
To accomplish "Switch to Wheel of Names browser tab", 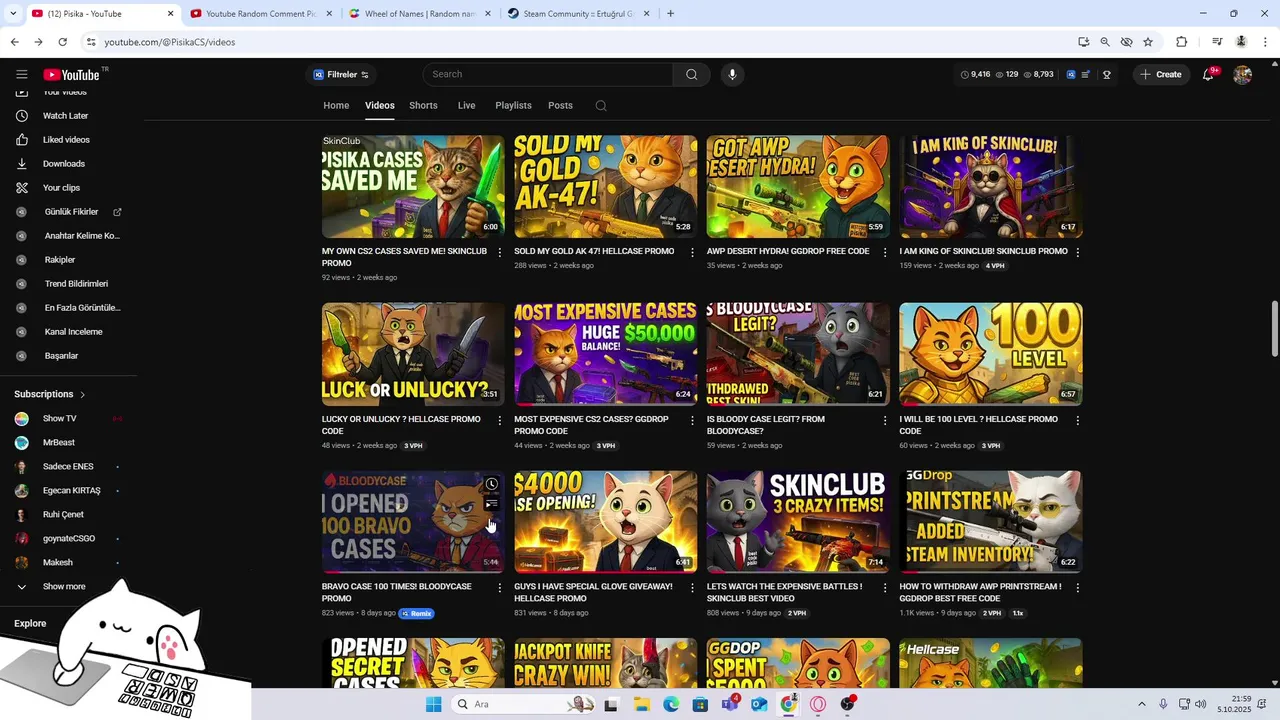I will point(418,14).
